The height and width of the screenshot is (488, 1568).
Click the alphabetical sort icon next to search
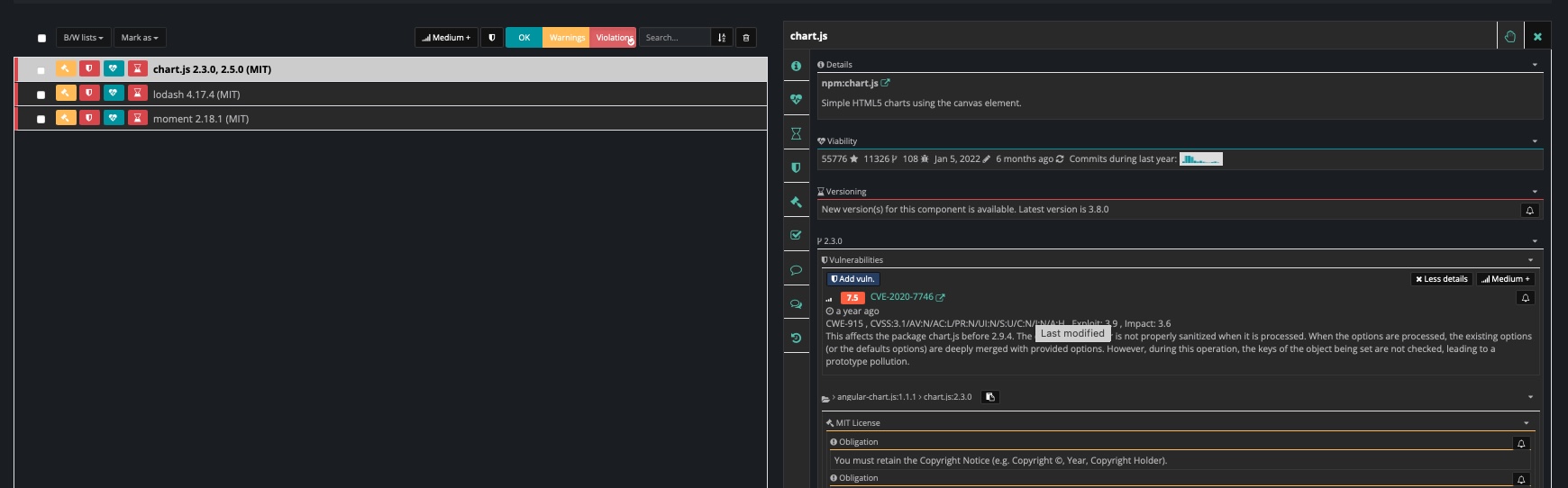click(722, 38)
